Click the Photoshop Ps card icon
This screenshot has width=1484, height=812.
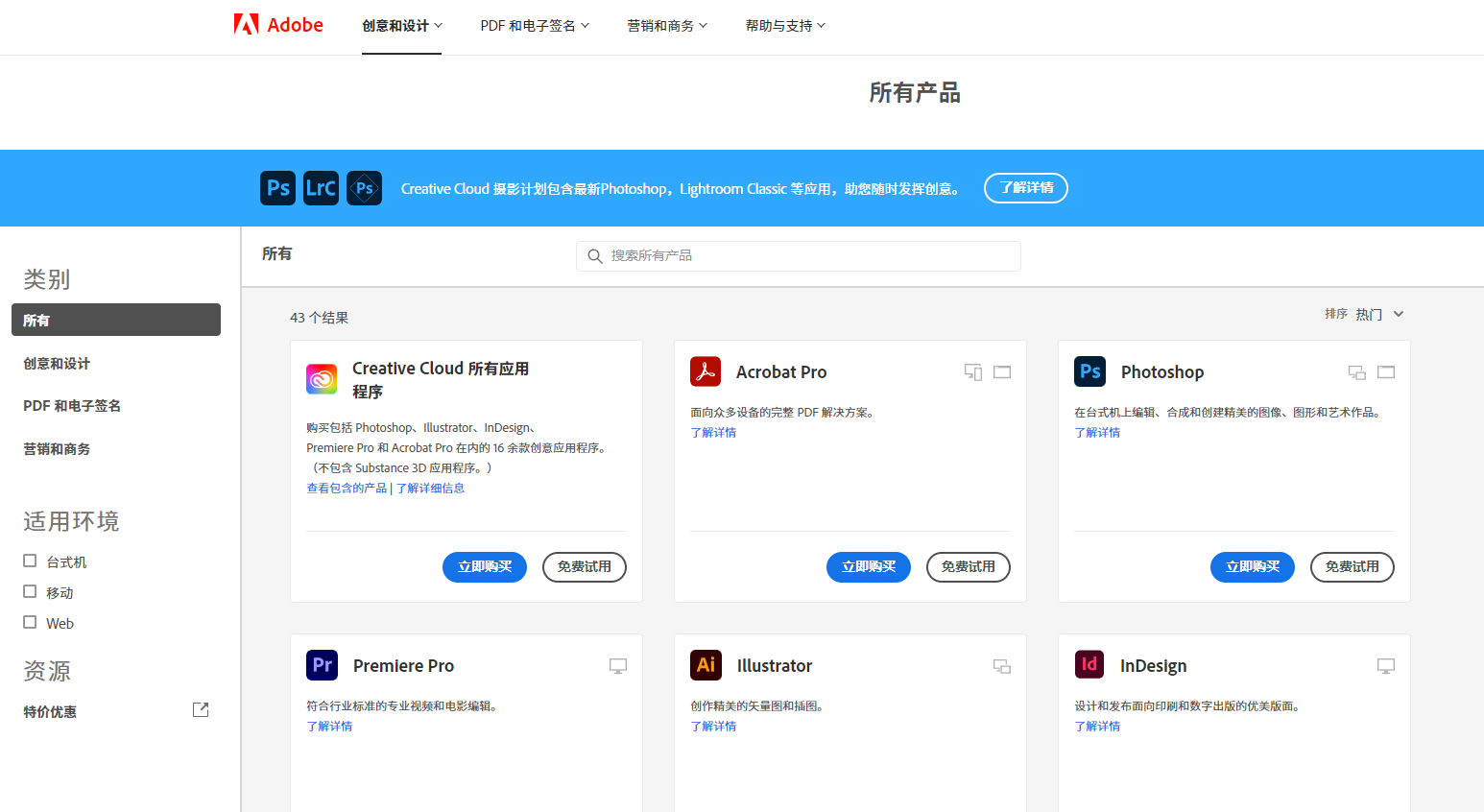pyautogui.click(x=1089, y=371)
